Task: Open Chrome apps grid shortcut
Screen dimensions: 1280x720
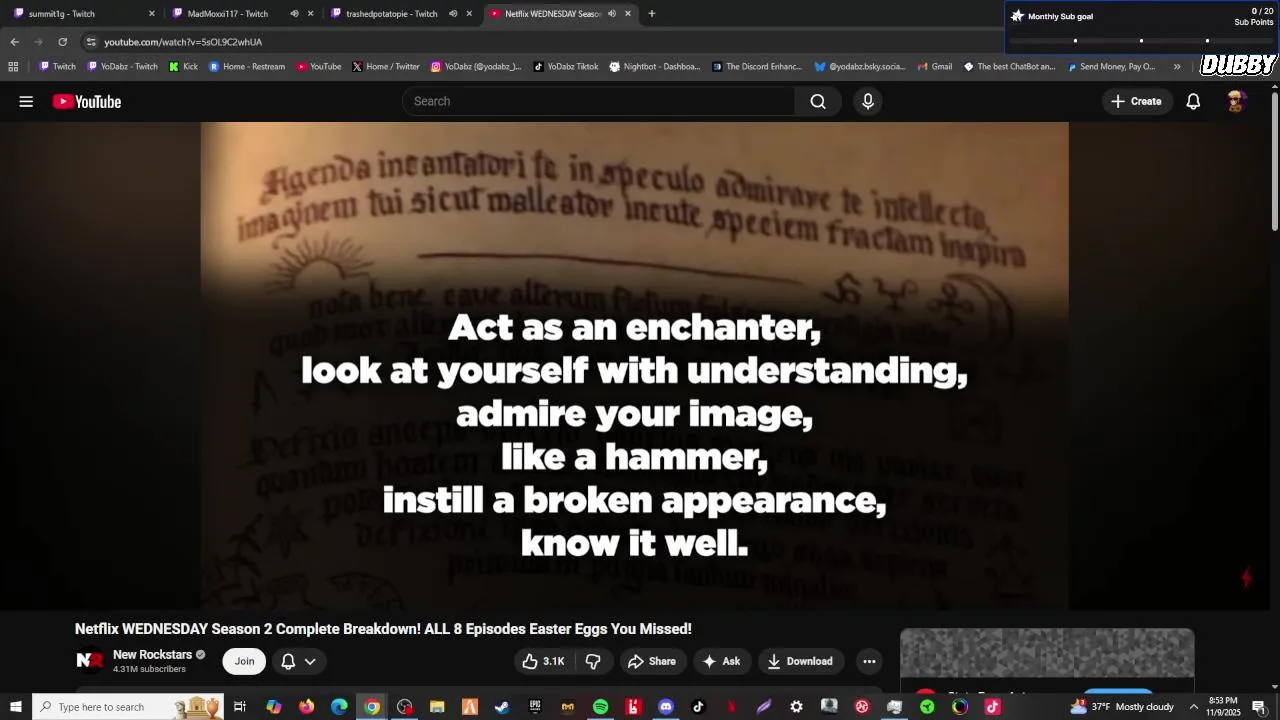Action: [x=13, y=67]
